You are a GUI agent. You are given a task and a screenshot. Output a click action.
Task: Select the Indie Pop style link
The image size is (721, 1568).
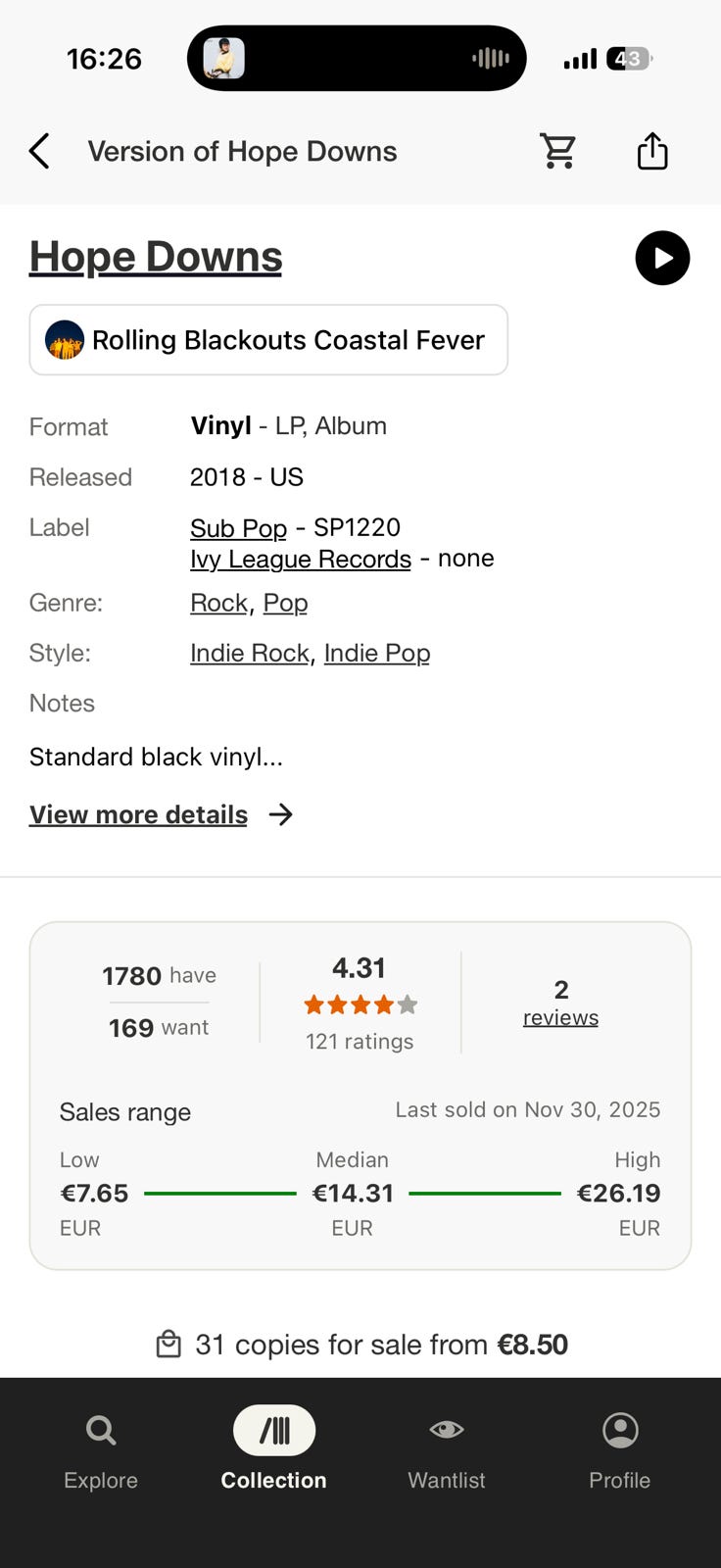(x=377, y=654)
